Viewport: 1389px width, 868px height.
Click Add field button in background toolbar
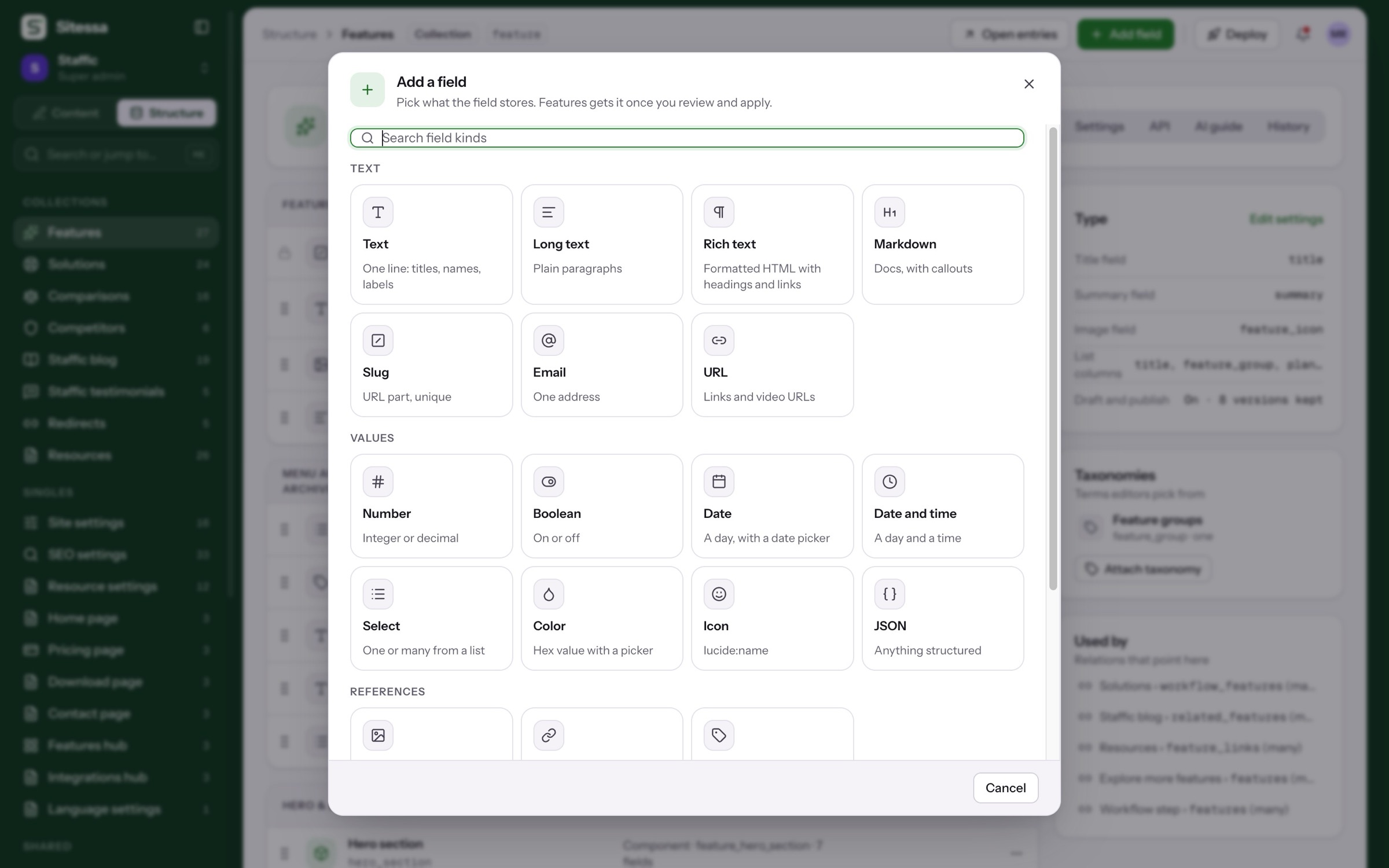pos(1125,34)
